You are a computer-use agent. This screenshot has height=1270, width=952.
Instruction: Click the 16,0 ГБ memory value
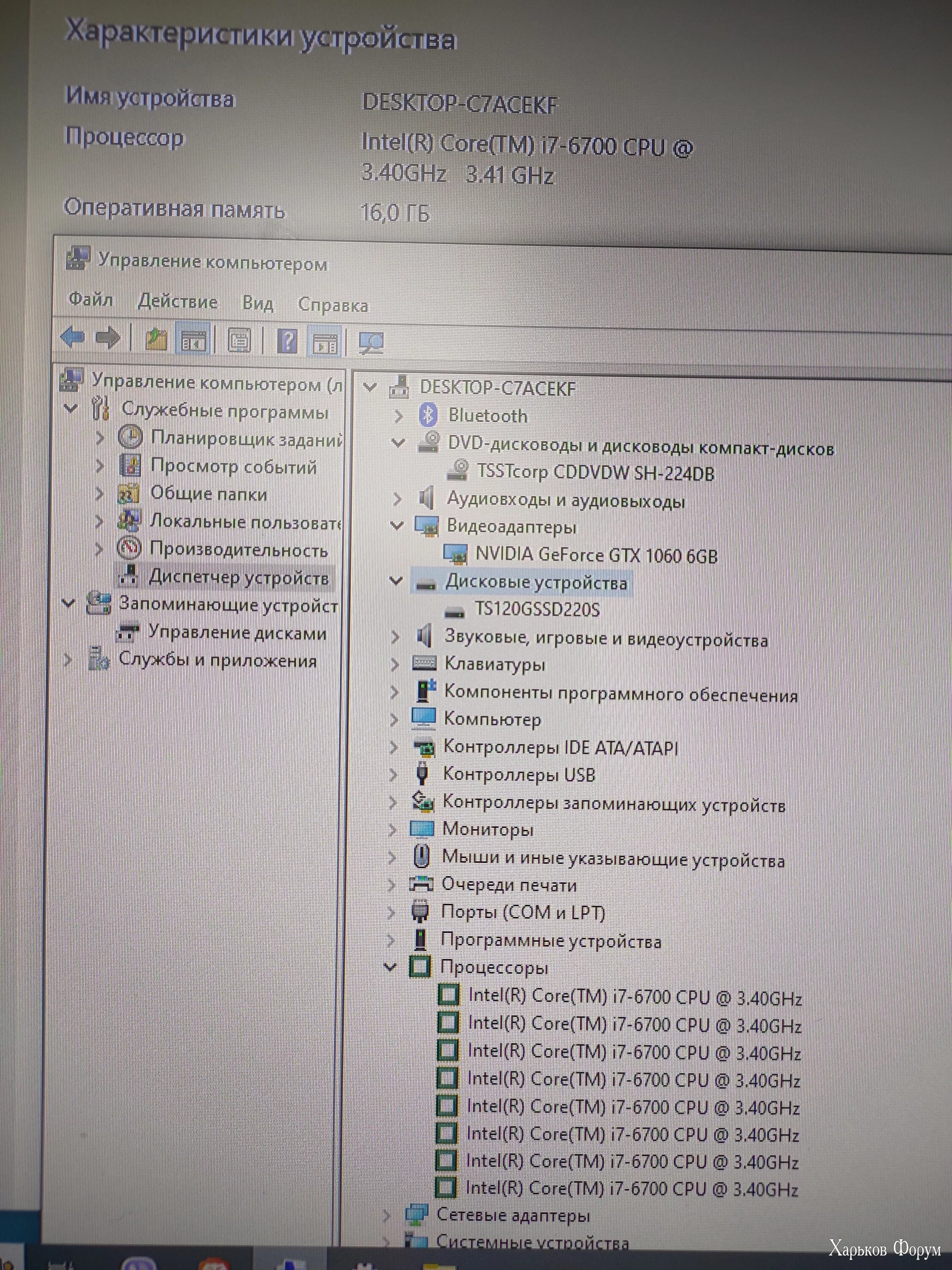(x=395, y=213)
